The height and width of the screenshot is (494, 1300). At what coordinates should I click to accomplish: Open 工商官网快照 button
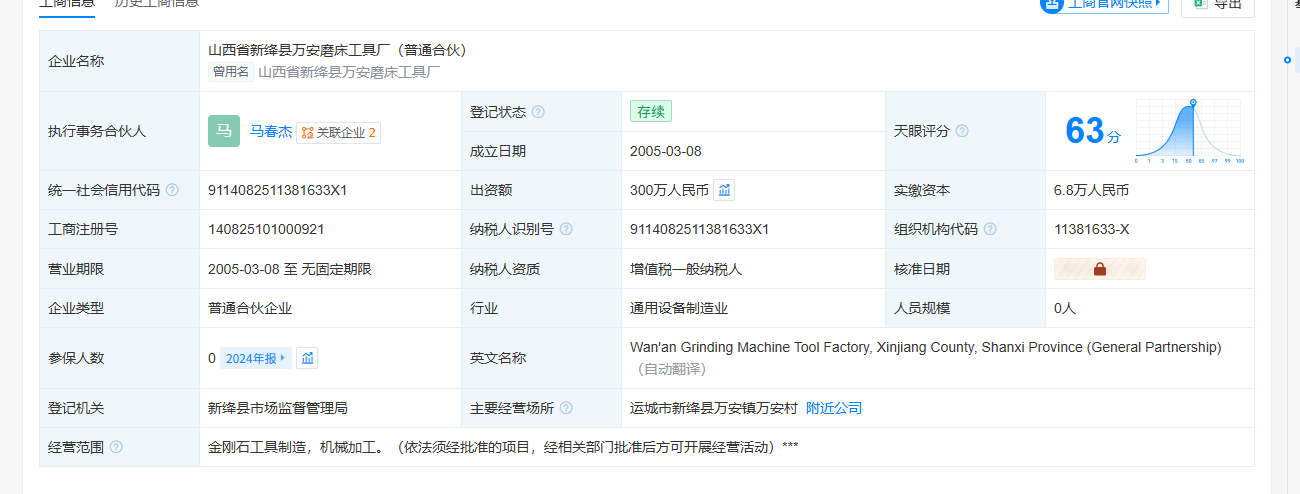pyautogui.click(x=1104, y=3)
